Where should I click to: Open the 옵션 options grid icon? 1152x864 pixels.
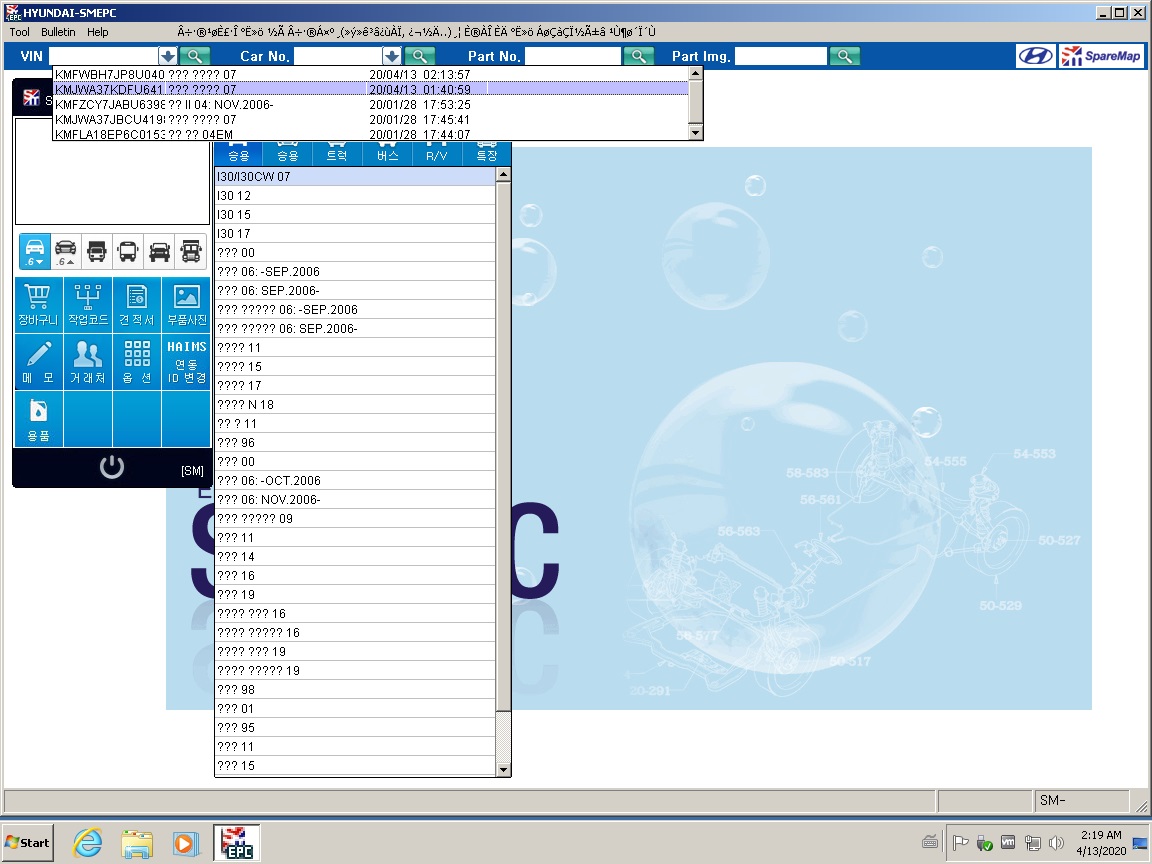click(x=137, y=362)
